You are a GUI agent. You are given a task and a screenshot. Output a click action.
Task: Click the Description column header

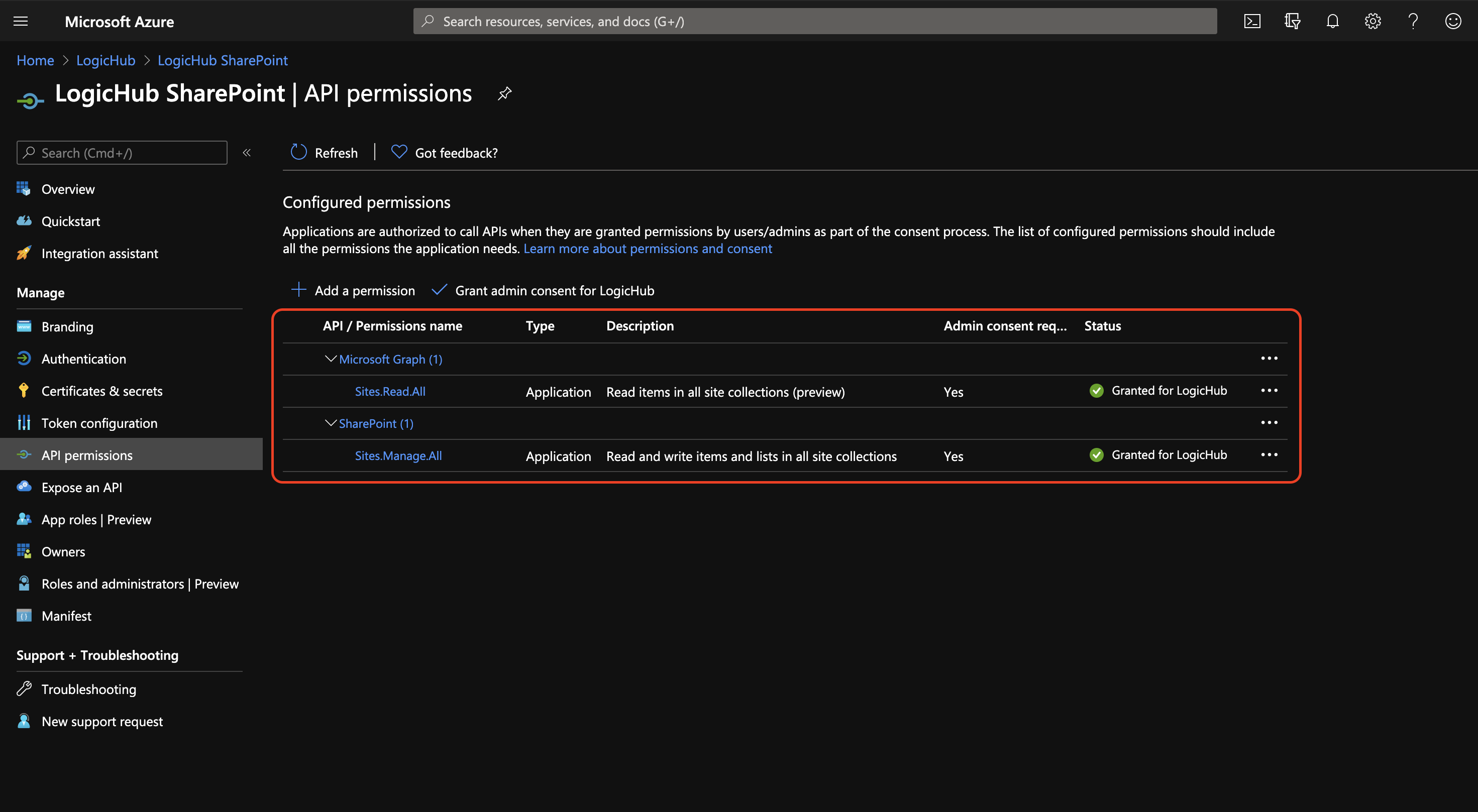641,326
